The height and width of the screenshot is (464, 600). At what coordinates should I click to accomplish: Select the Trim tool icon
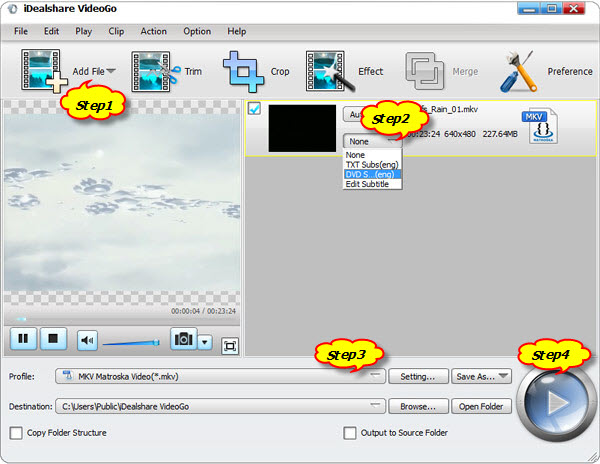156,72
